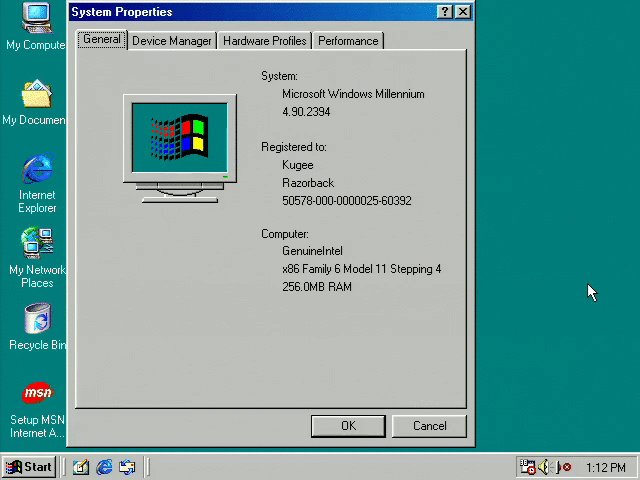640x480 pixels.
Task: Click the "GenuineIntel" text
Action: click(312, 251)
